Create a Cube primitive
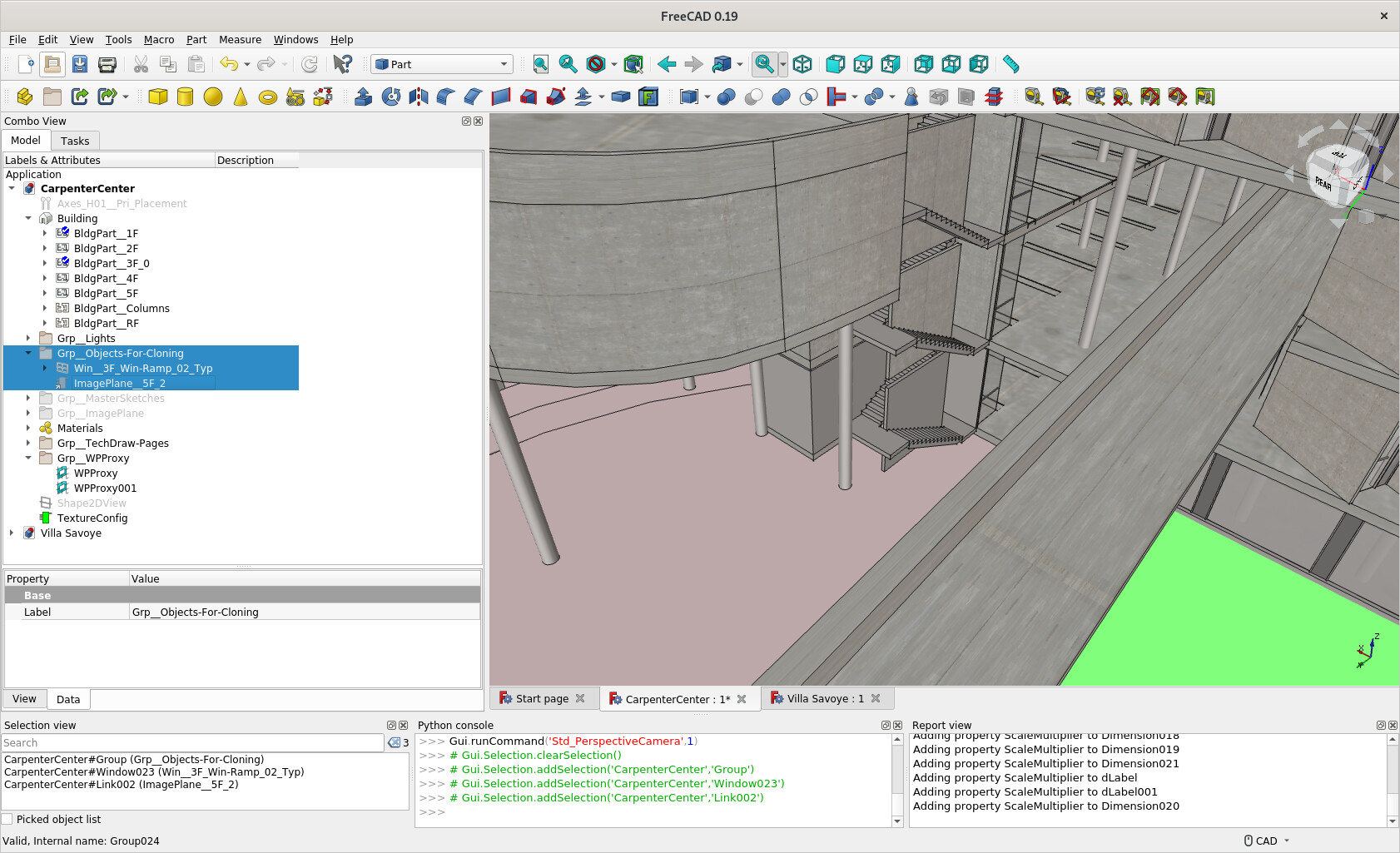The height and width of the screenshot is (853, 1400). pyautogui.click(x=157, y=97)
